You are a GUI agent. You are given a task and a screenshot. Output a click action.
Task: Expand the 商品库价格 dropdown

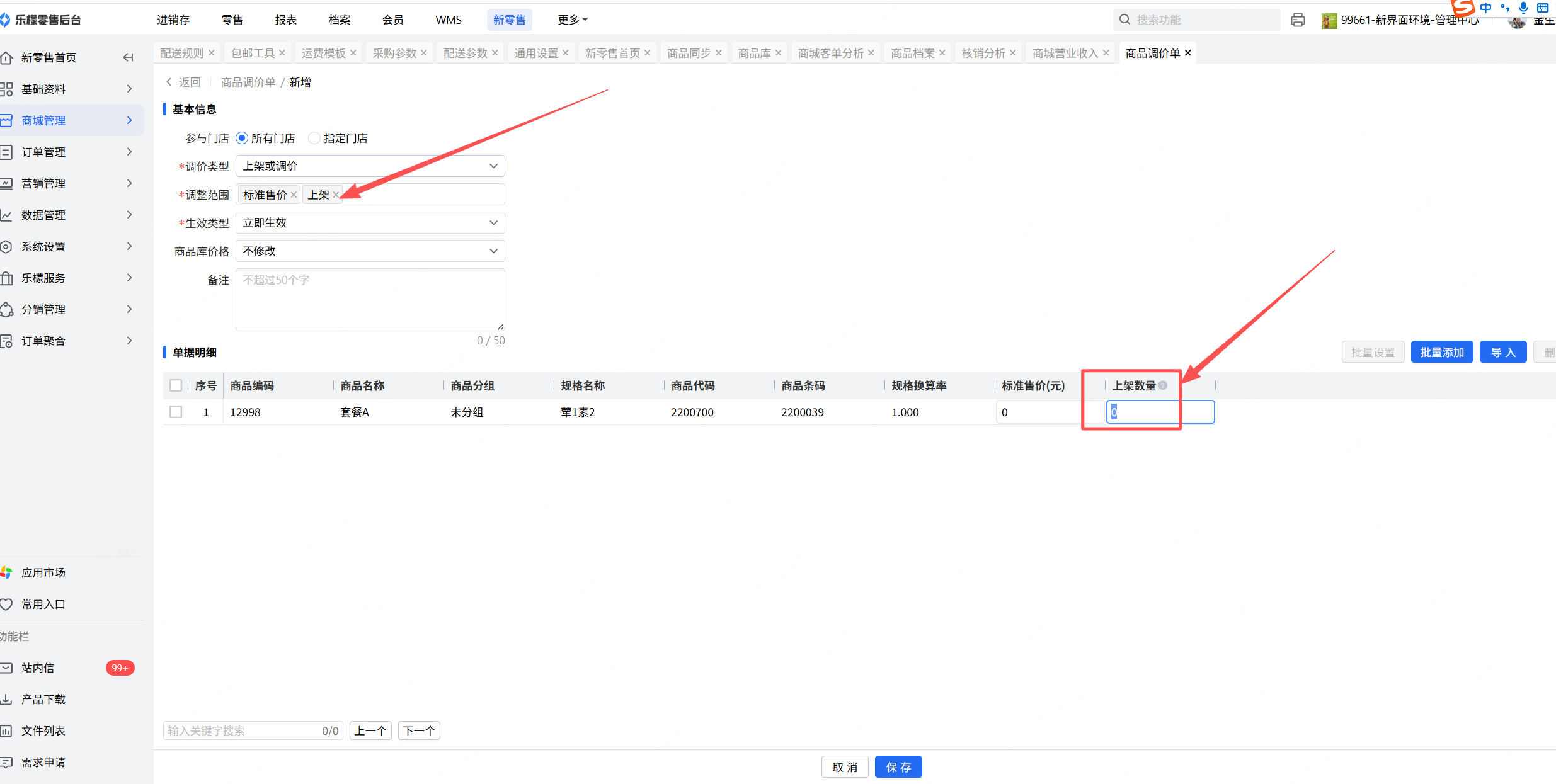pos(370,251)
